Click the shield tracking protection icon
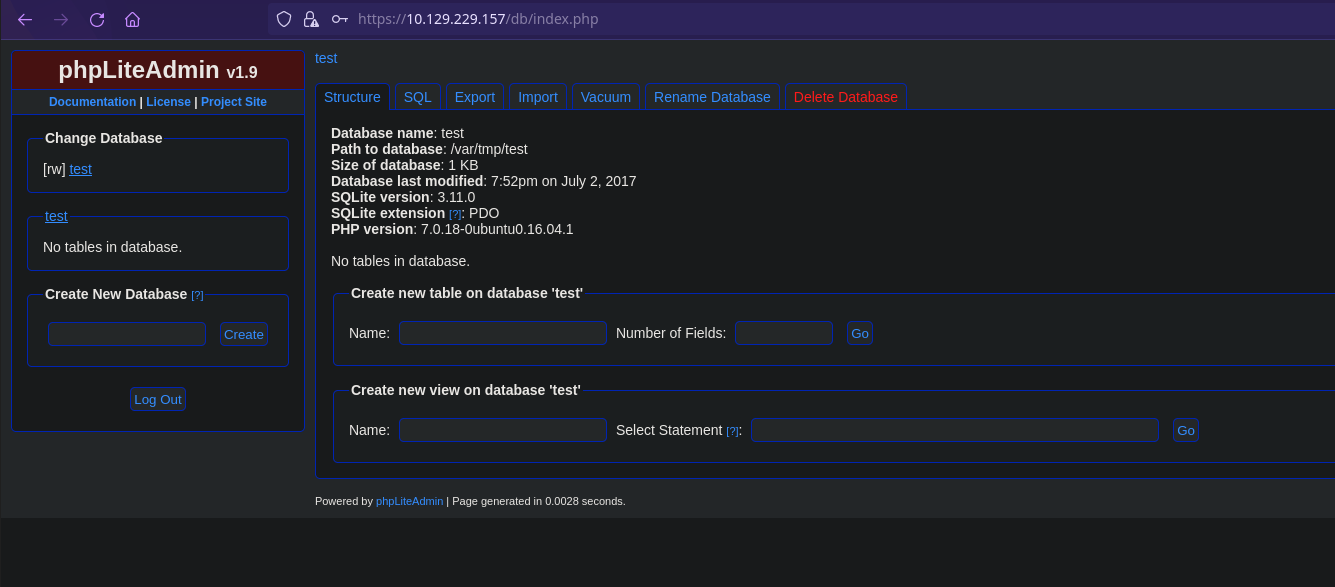Viewport: 1335px width, 587px height. (284, 19)
